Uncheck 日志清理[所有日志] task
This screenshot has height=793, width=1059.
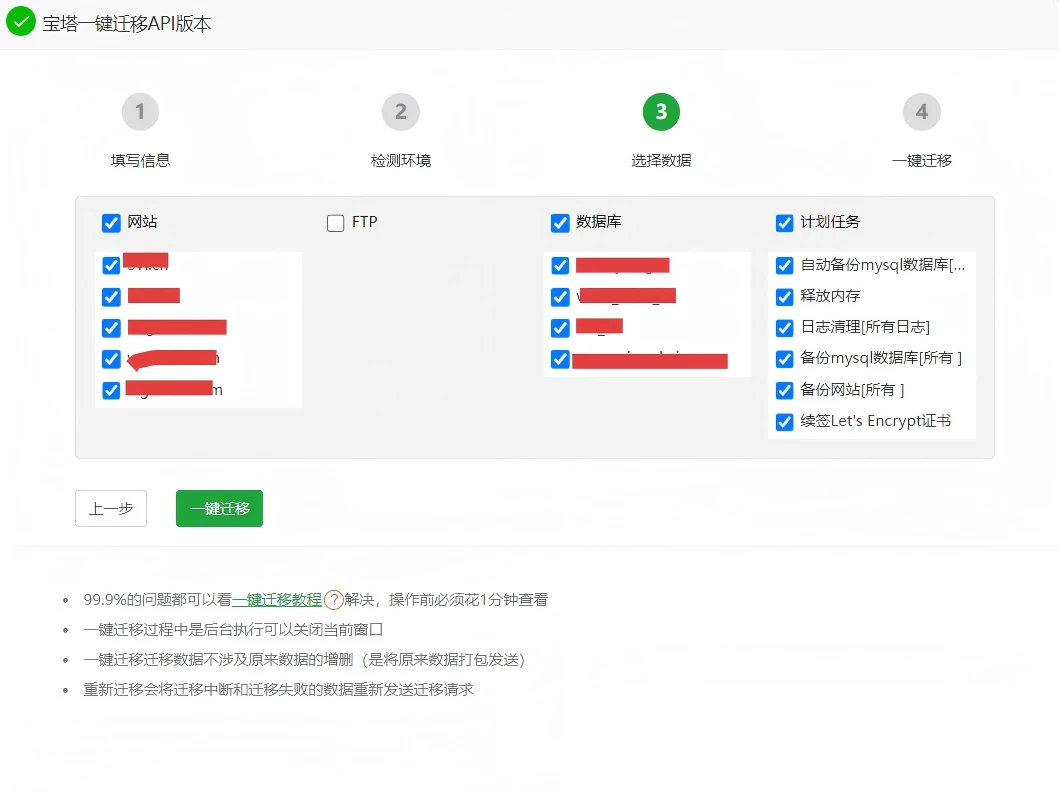coord(785,328)
